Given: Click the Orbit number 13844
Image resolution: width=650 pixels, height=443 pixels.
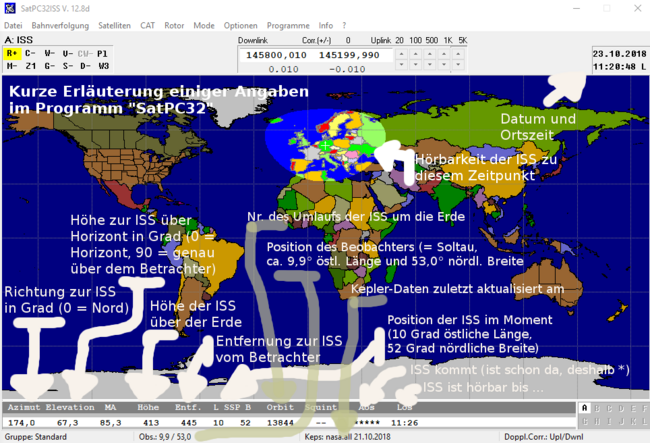Looking at the screenshot, I should point(280,423).
